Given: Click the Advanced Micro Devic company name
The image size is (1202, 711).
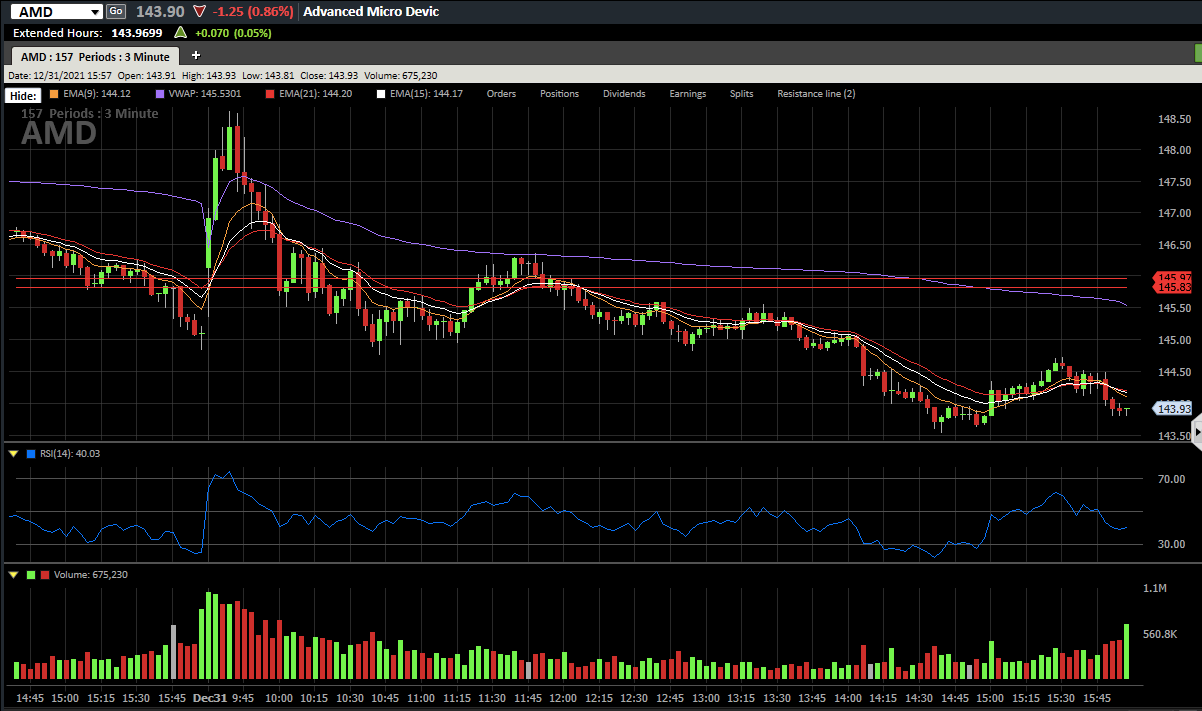Looking at the screenshot, I should tap(371, 12).
